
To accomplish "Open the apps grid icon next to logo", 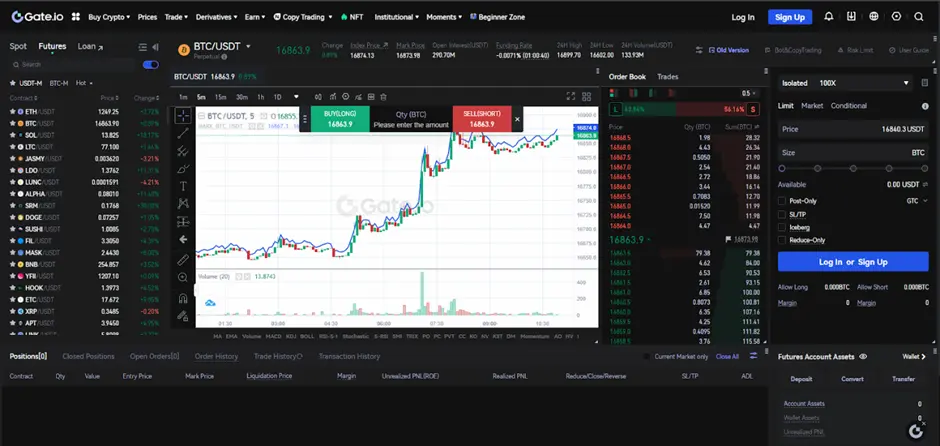I will tap(76, 17).
